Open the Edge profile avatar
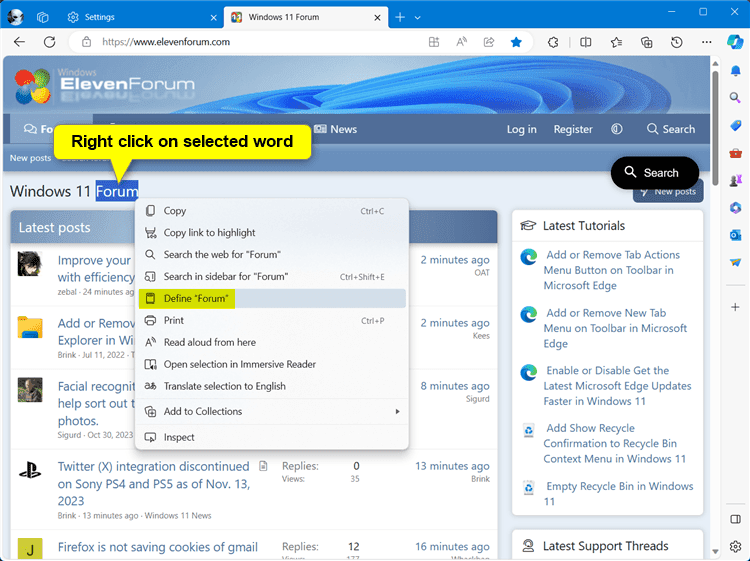This screenshot has width=750, height=561. 15,17
